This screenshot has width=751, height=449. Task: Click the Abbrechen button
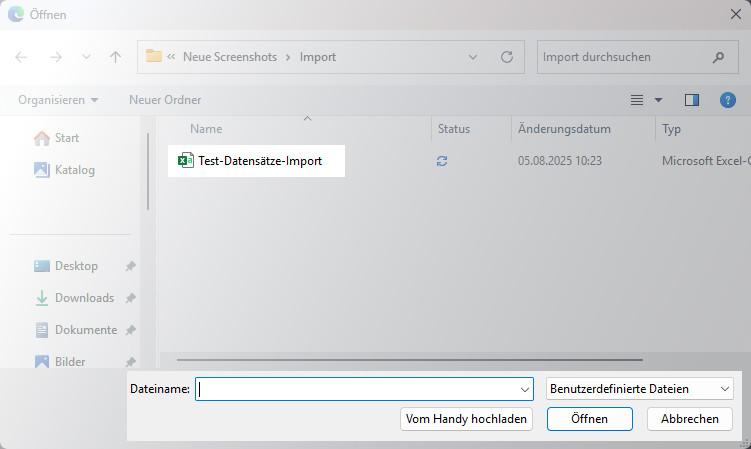coord(689,419)
